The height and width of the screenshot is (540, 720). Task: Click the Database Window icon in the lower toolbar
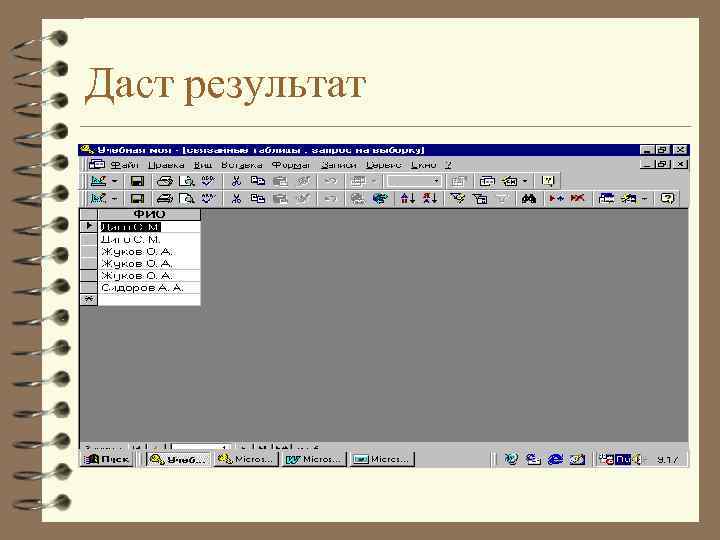click(x=606, y=198)
